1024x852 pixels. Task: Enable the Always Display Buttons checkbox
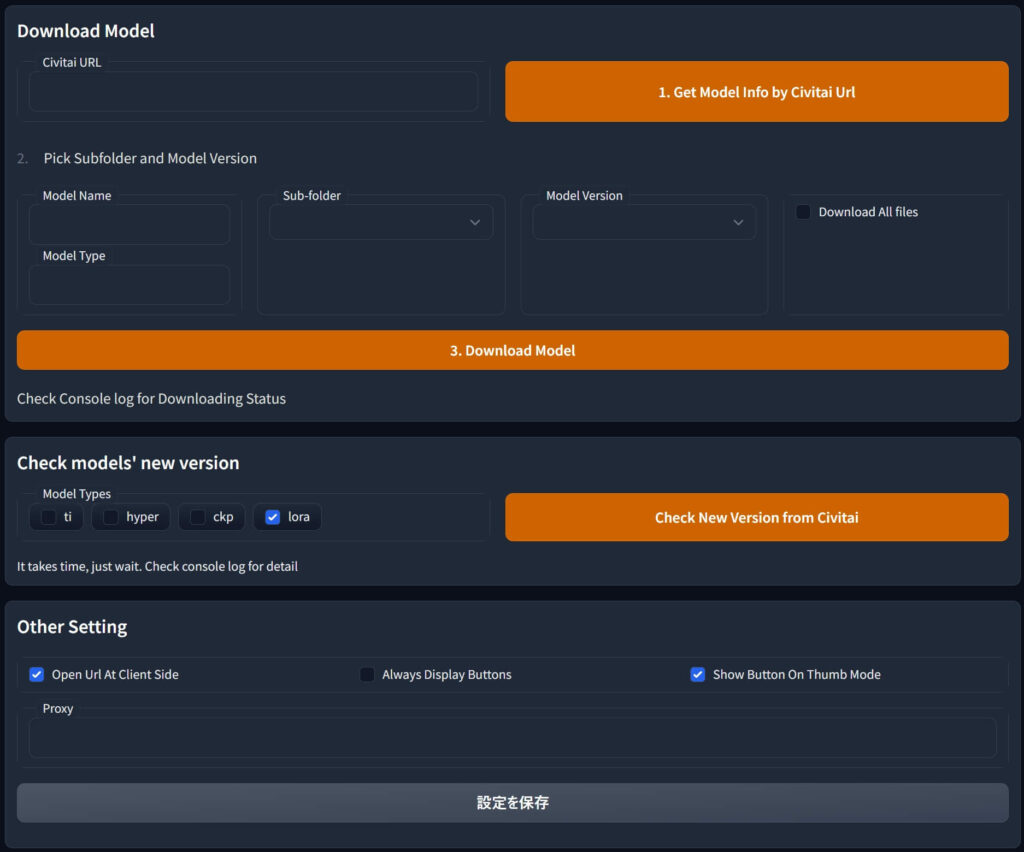[x=367, y=675]
